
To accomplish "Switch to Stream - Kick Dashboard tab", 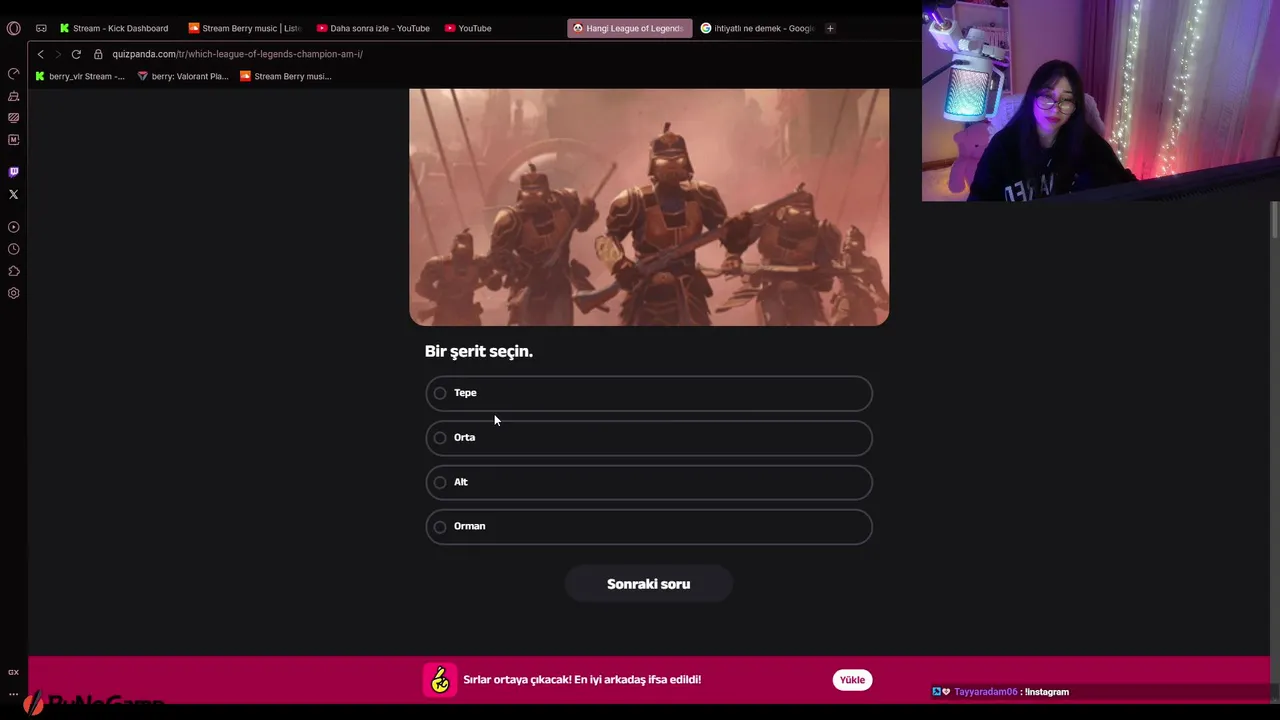I will click(x=114, y=28).
